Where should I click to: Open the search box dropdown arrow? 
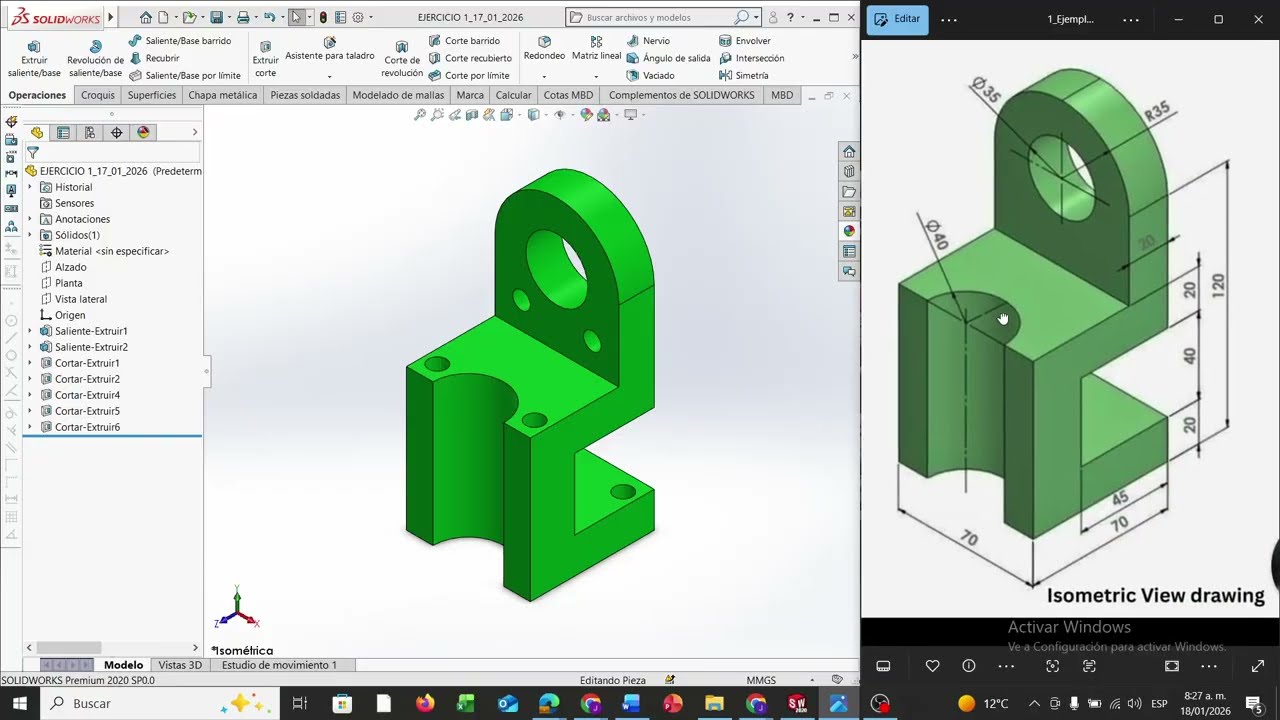(756, 17)
